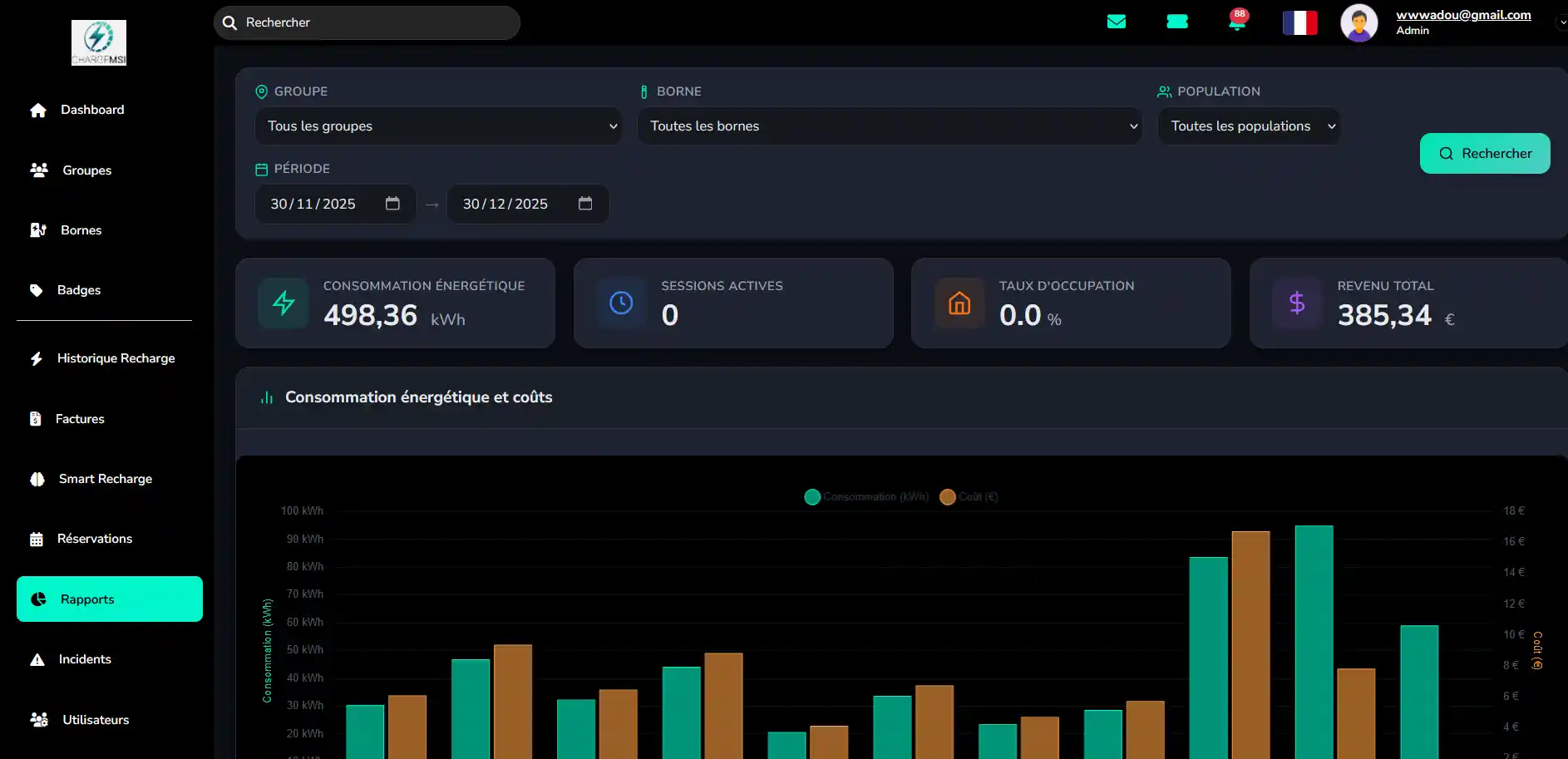Viewport: 1568px width, 759px height.
Task: Click the user avatar picture
Action: click(x=1358, y=22)
